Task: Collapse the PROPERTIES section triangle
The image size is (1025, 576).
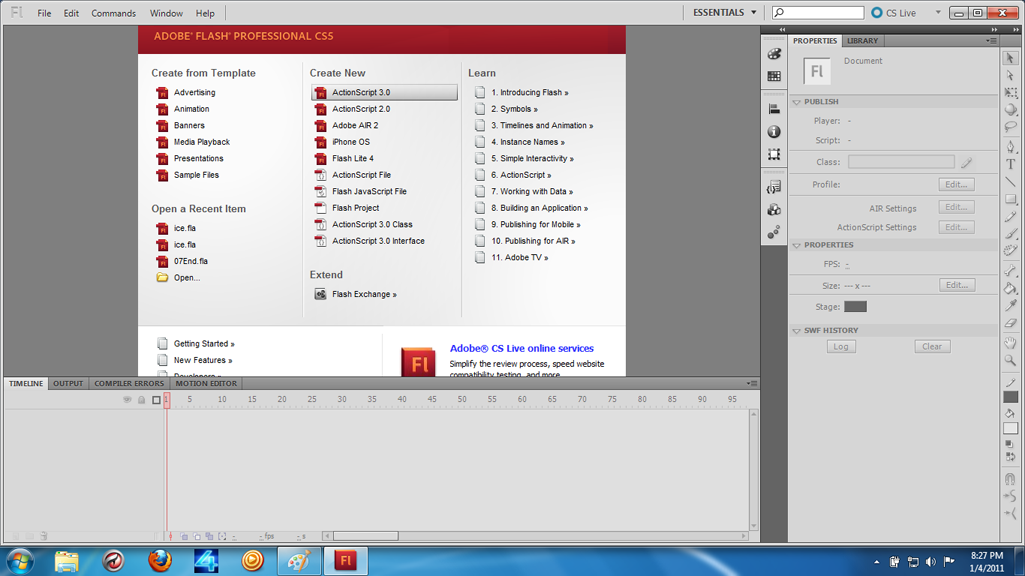Action: (797, 245)
